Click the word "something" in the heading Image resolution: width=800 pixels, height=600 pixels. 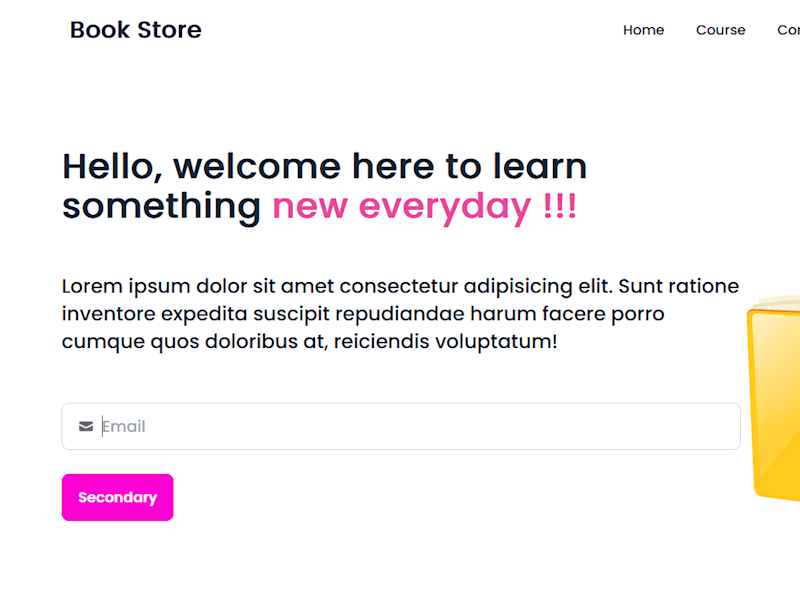[x=161, y=207]
